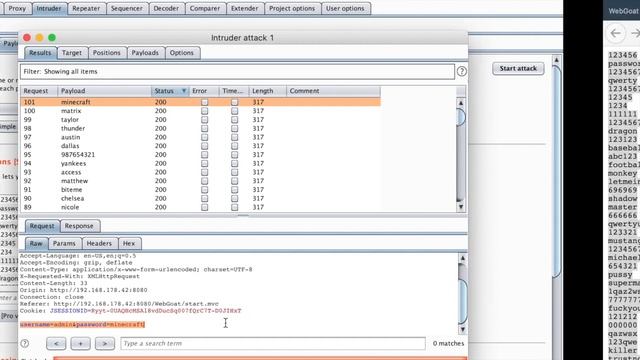640x360 pixels.
Task: Click 'monkey' in the password list window
Action: tap(622, 173)
